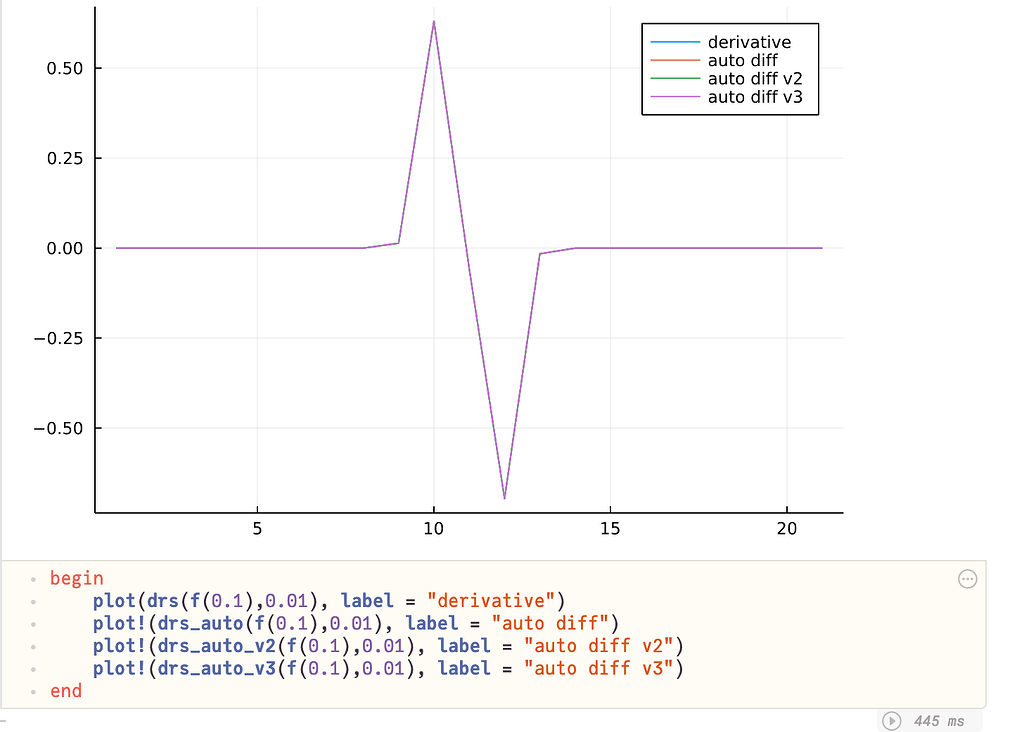Click the auto diff v3 legend label
The height and width of the screenshot is (732, 1024).
pos(753,97)
